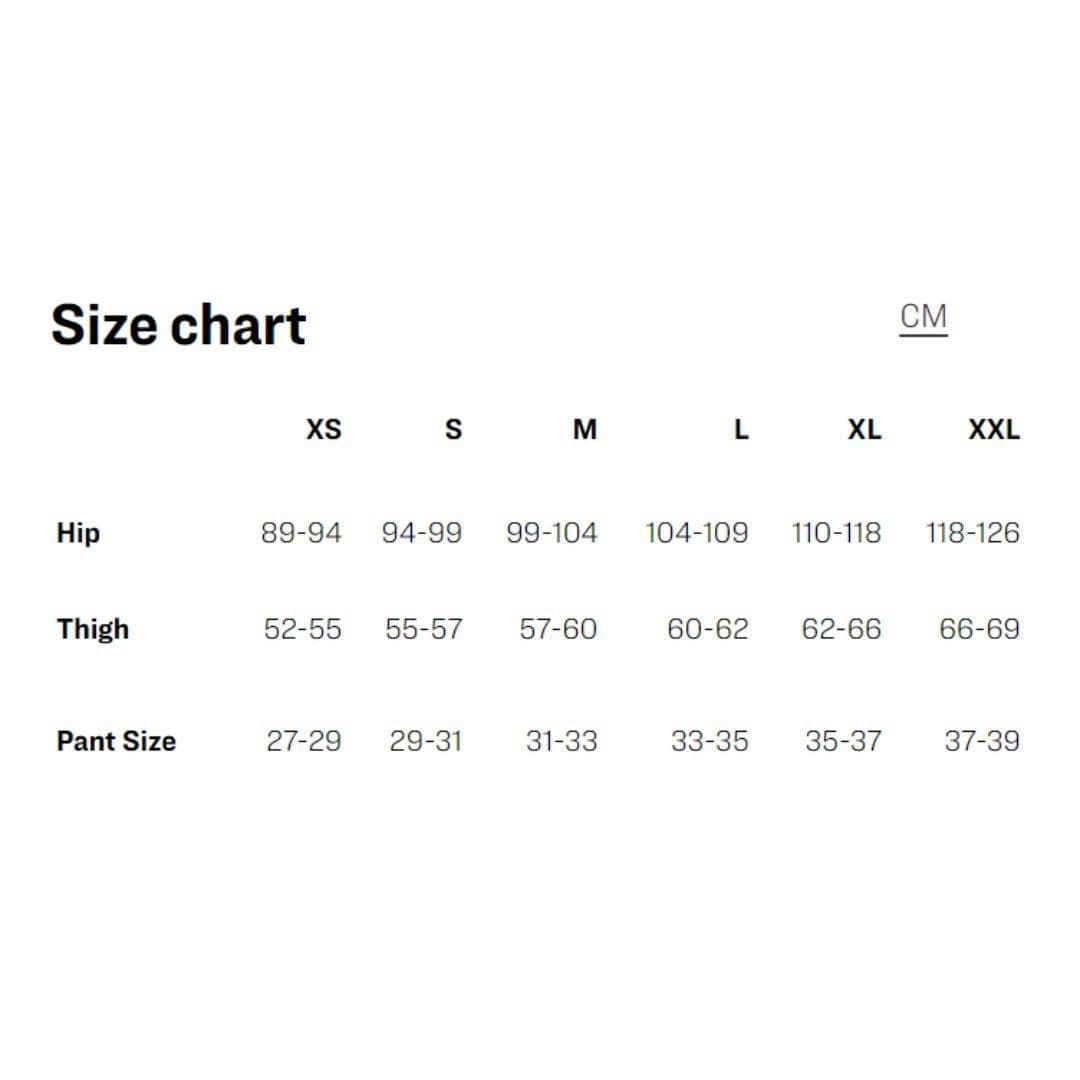This screenshot has width=1080, height=1080.
Task: Select the S column header
Action: click(x=453, y=430)
